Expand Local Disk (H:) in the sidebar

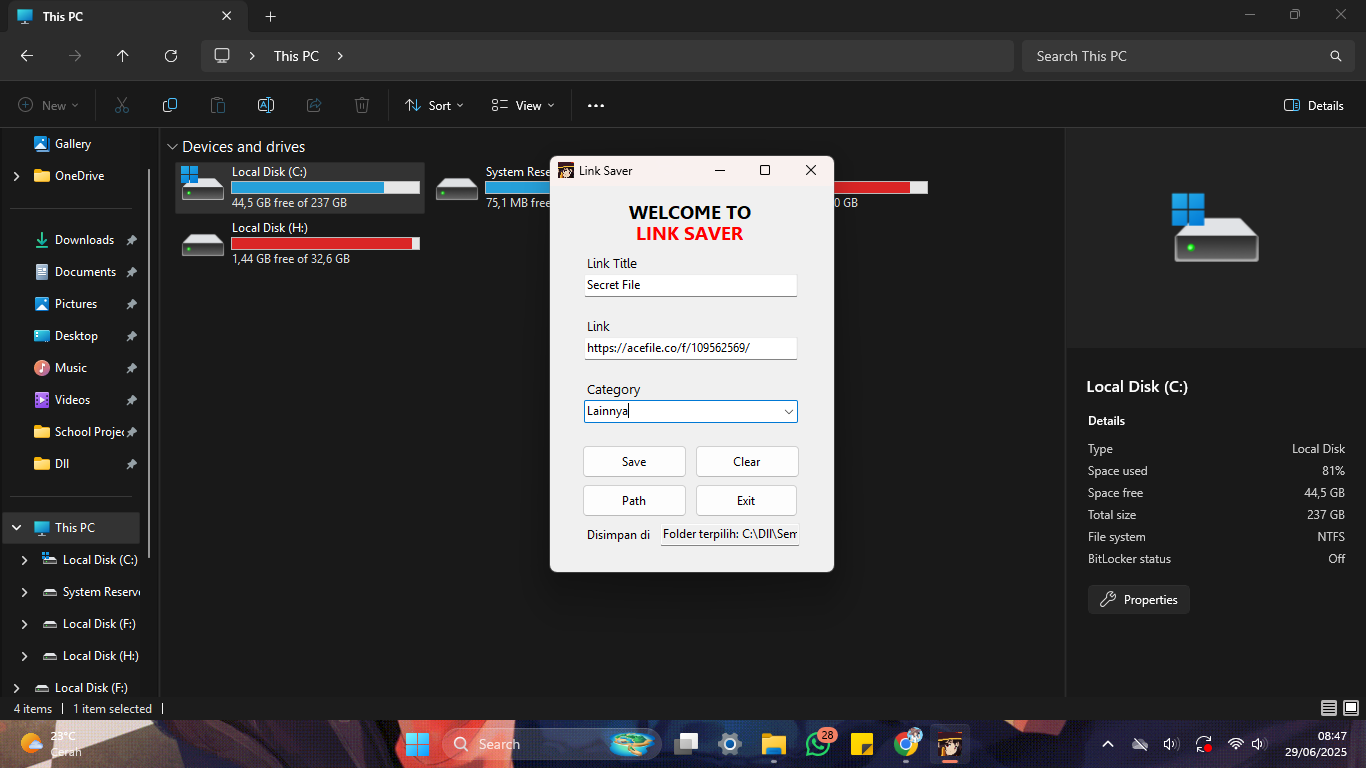click(25, 655)
